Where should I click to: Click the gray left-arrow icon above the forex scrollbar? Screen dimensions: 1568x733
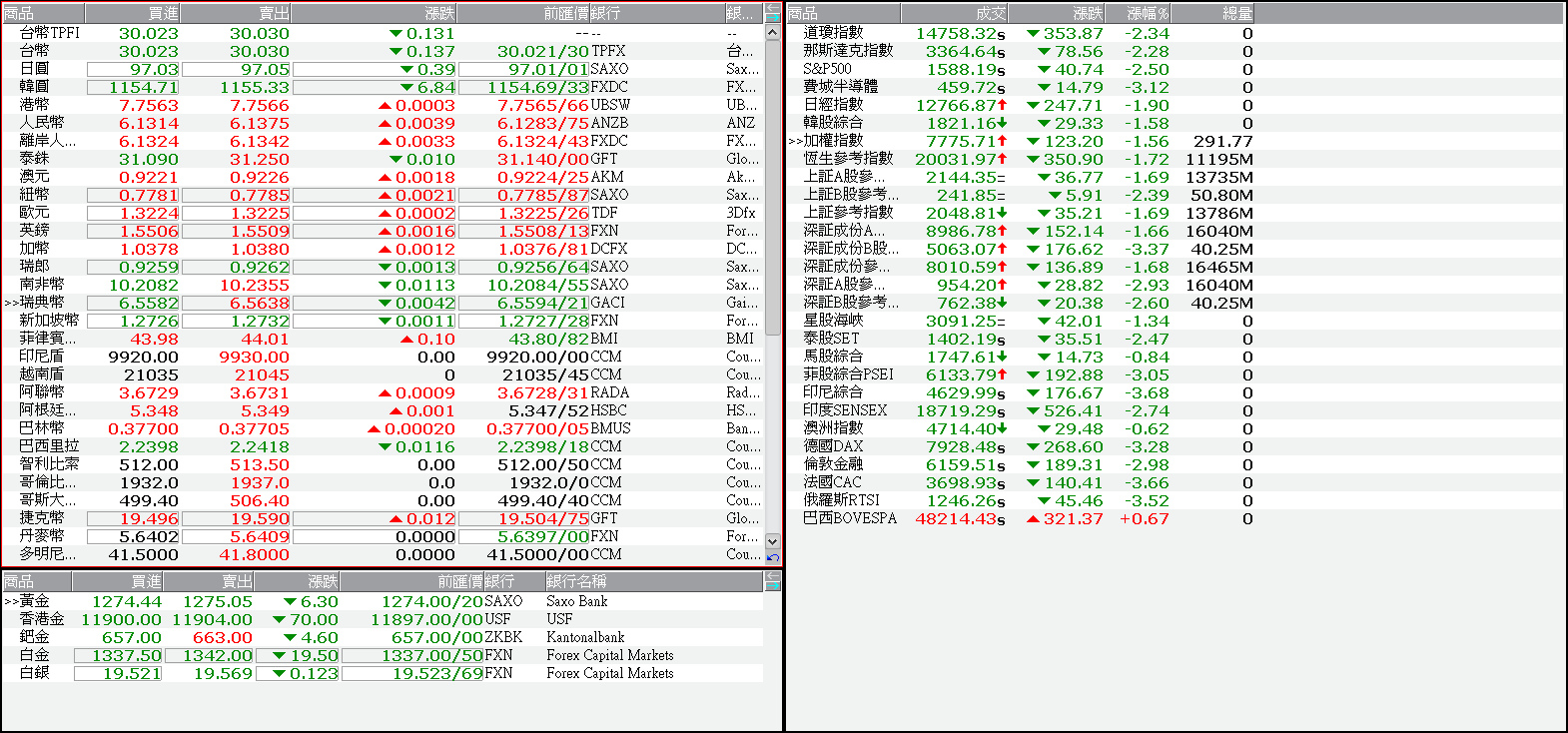pos(773,8)
